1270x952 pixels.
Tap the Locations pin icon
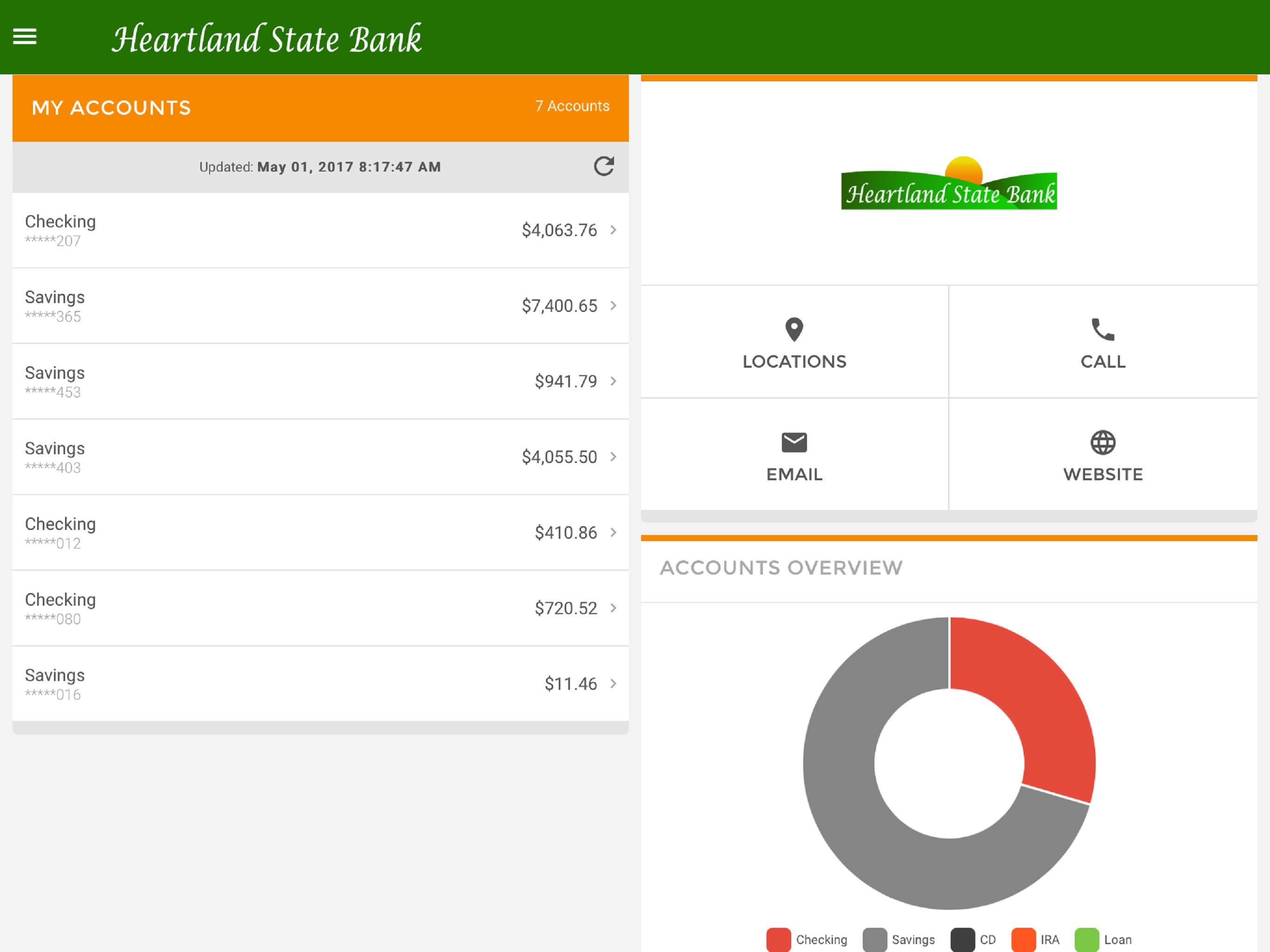click(794, 330)
